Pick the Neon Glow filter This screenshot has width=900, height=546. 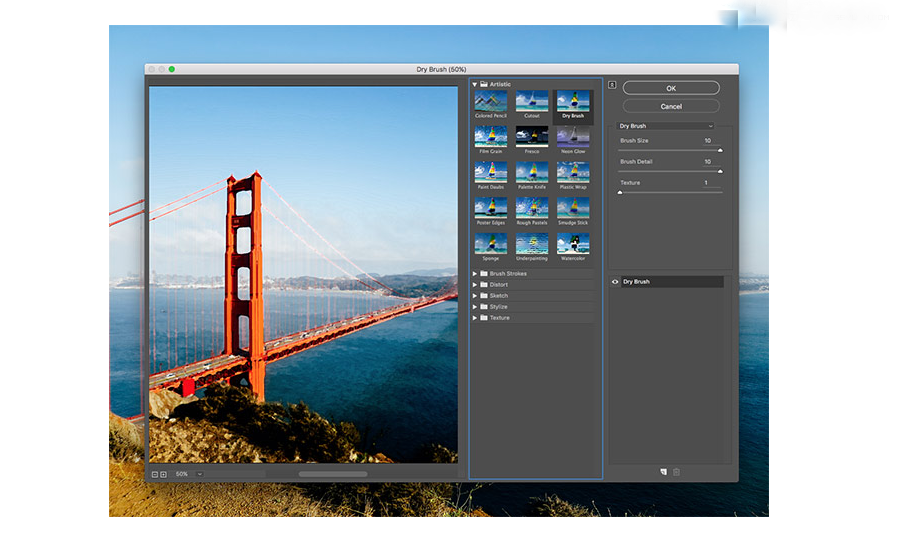573,136
